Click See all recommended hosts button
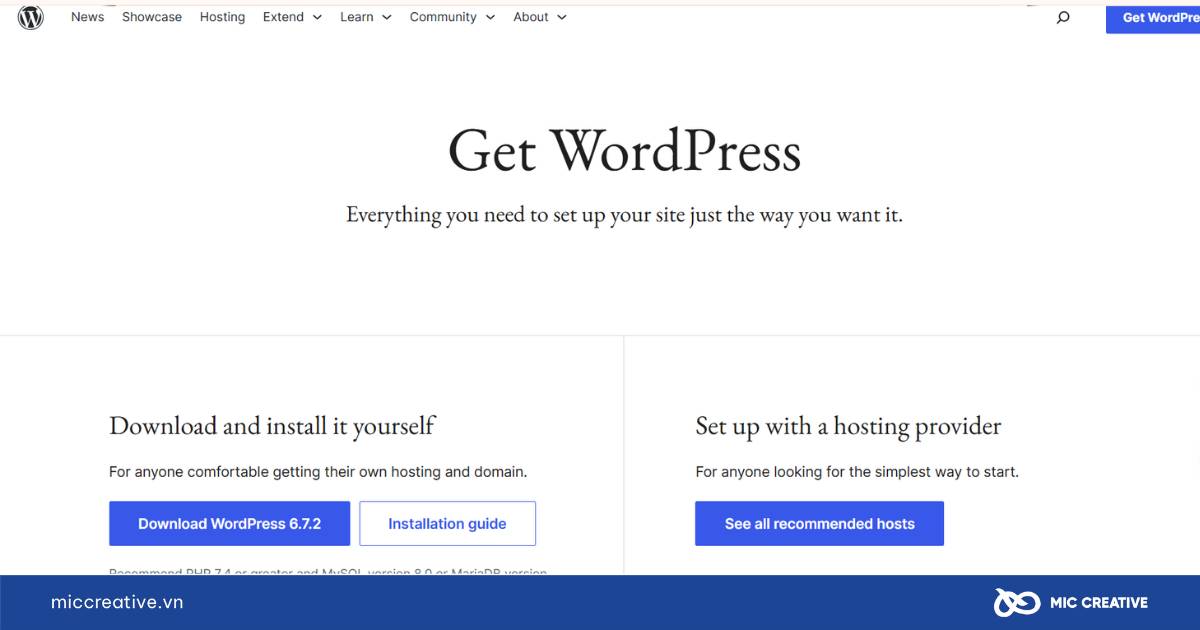This screenshot has width=1200, height=630. point(819,524)
